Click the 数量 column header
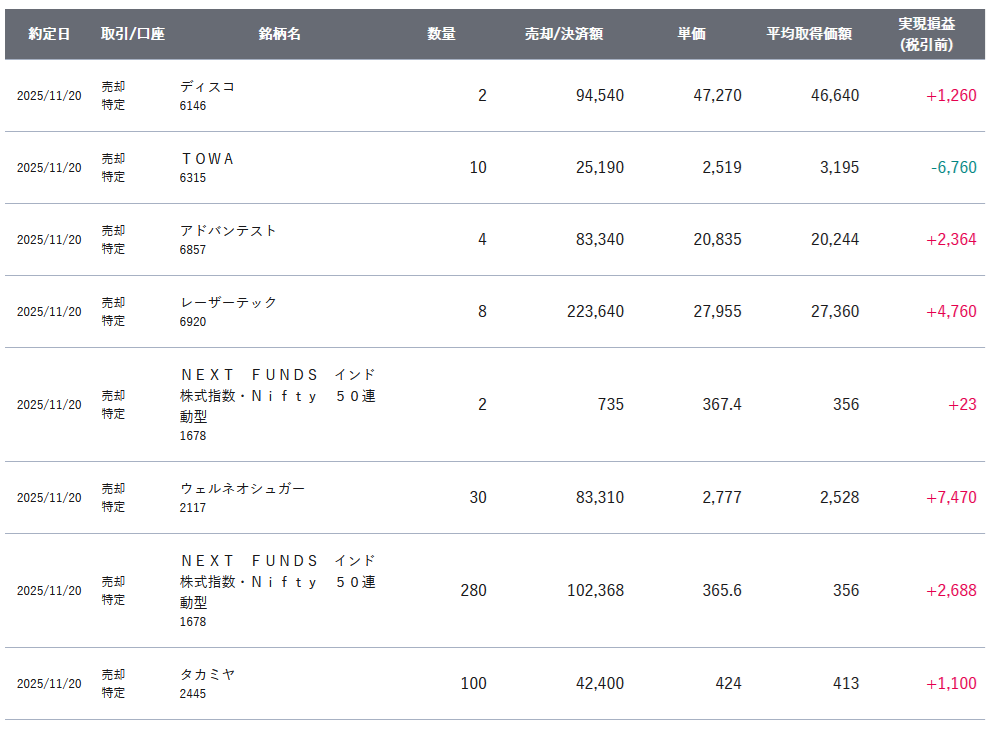The height and width of the screenshot is (731, 991). pyautogui.click(x=441, y=34)
